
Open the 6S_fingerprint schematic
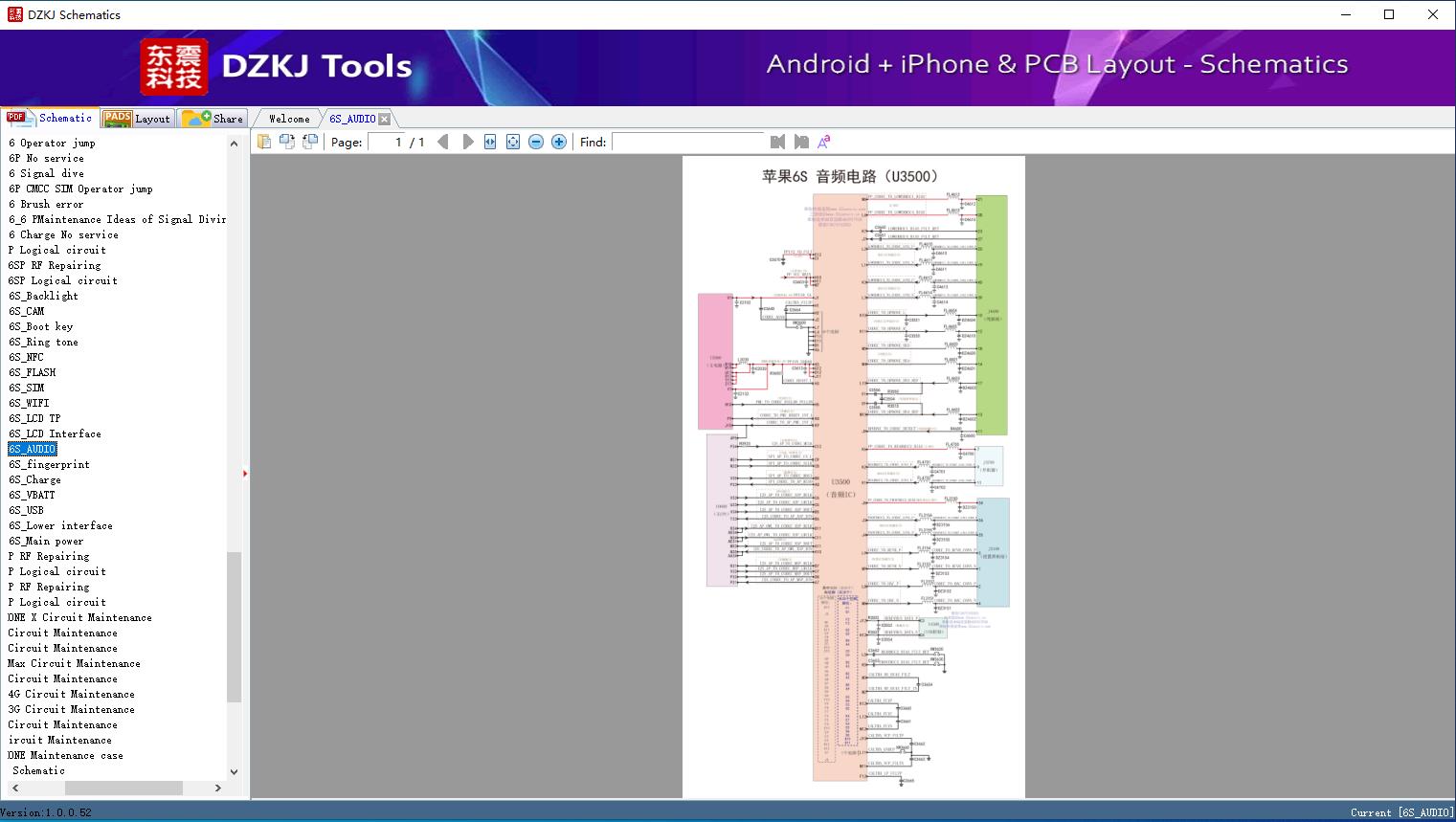tap(49, 464)
